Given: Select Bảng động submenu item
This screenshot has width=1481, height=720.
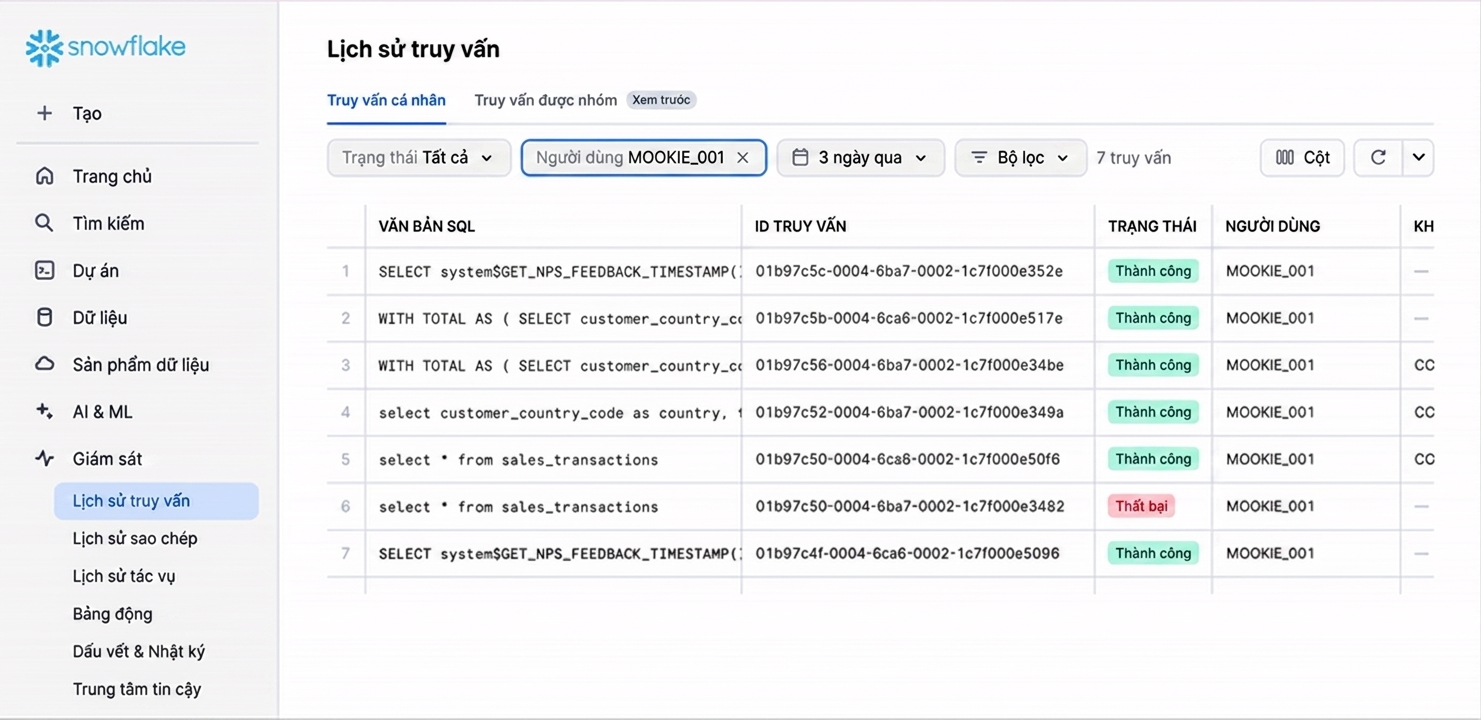Looking at the screenshot, I should 113,613.
